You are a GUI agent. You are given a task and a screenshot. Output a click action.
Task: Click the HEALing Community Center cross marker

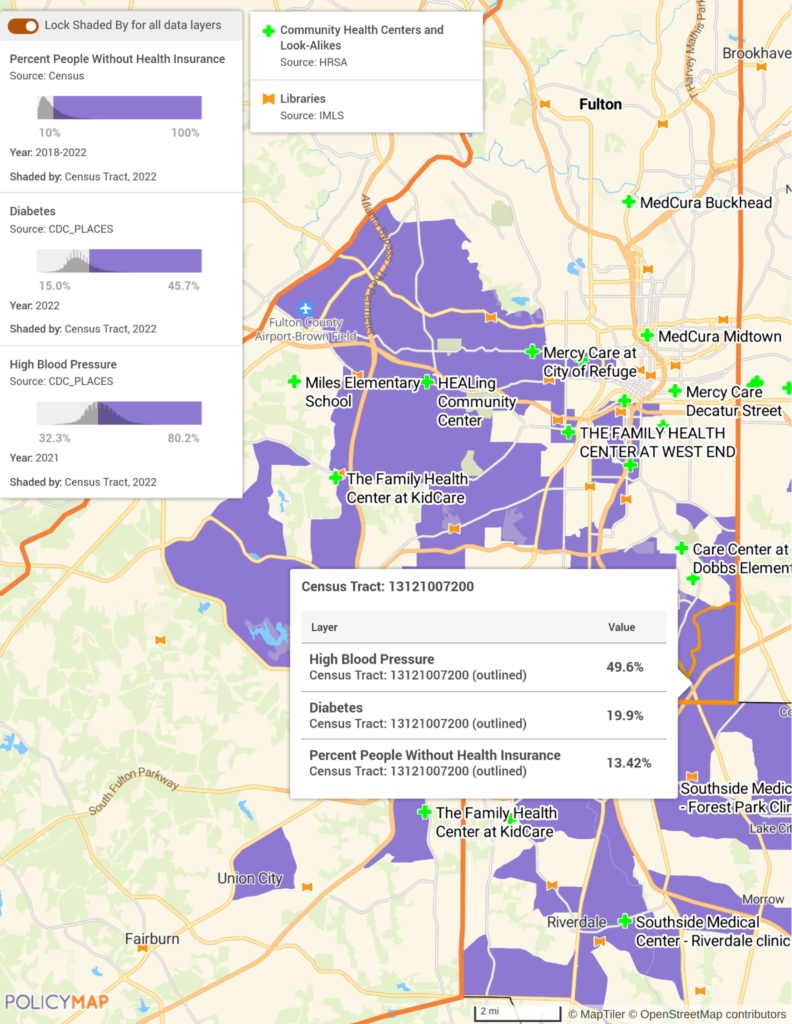click(x=427, y=382)
